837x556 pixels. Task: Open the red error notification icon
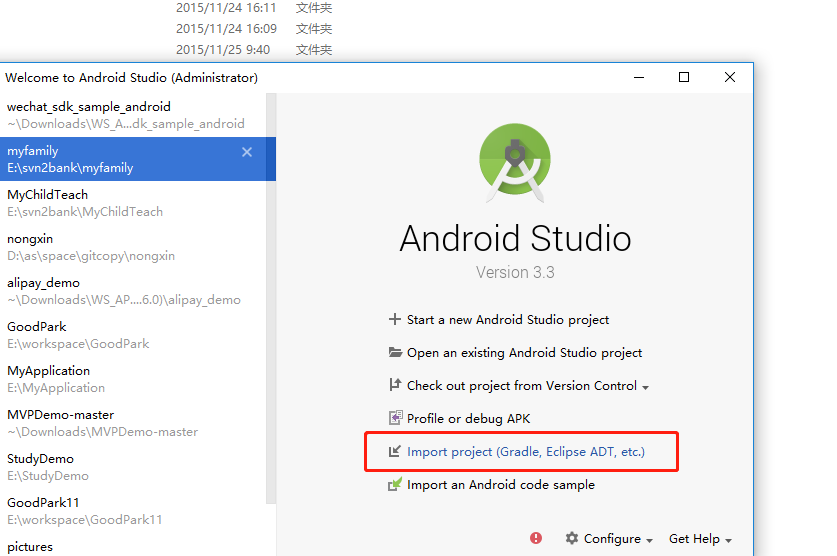click(x=536, y=538)
